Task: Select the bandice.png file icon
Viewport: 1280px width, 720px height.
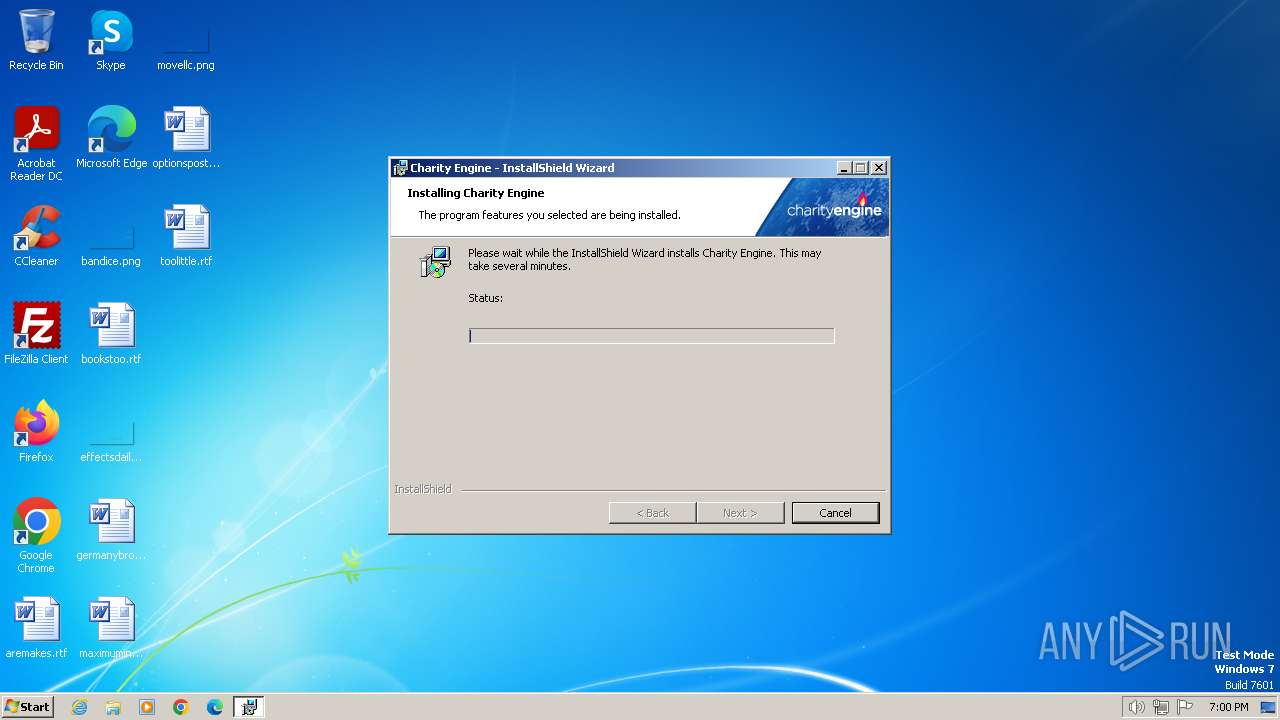Action: click(x=111, y=236)
